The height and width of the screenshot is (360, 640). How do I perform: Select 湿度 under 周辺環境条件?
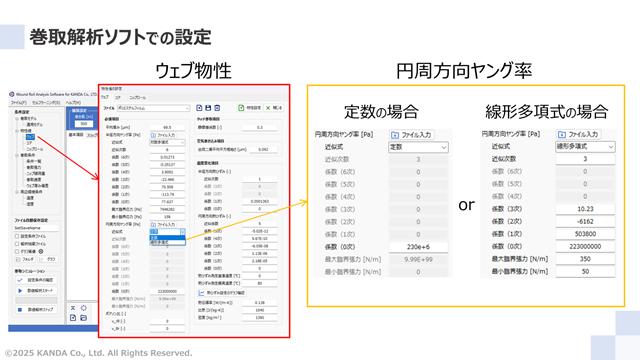click(x=30, y=204)
